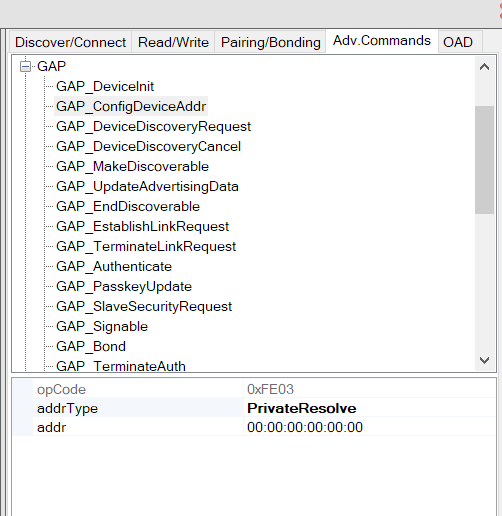Switch to the Discover/Connect tab

70,42
